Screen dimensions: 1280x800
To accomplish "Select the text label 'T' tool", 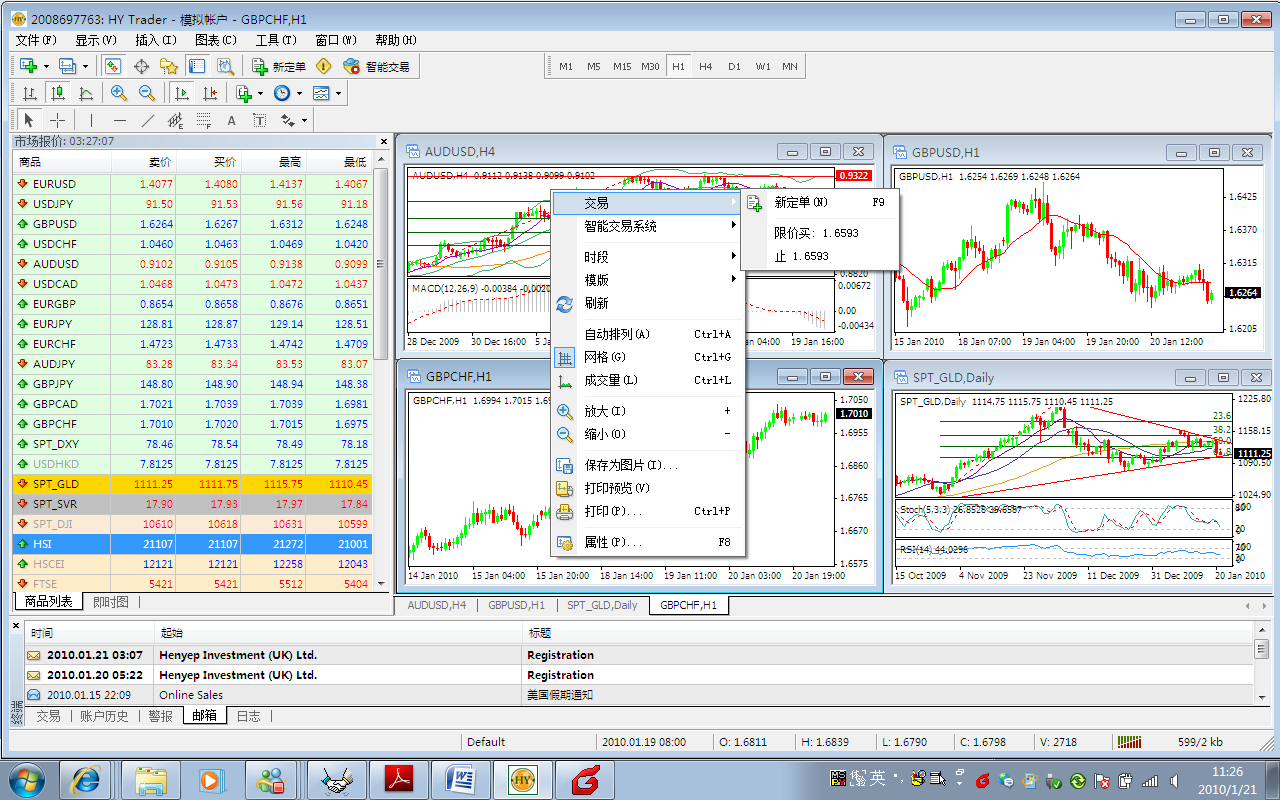I will coord(259,120).
